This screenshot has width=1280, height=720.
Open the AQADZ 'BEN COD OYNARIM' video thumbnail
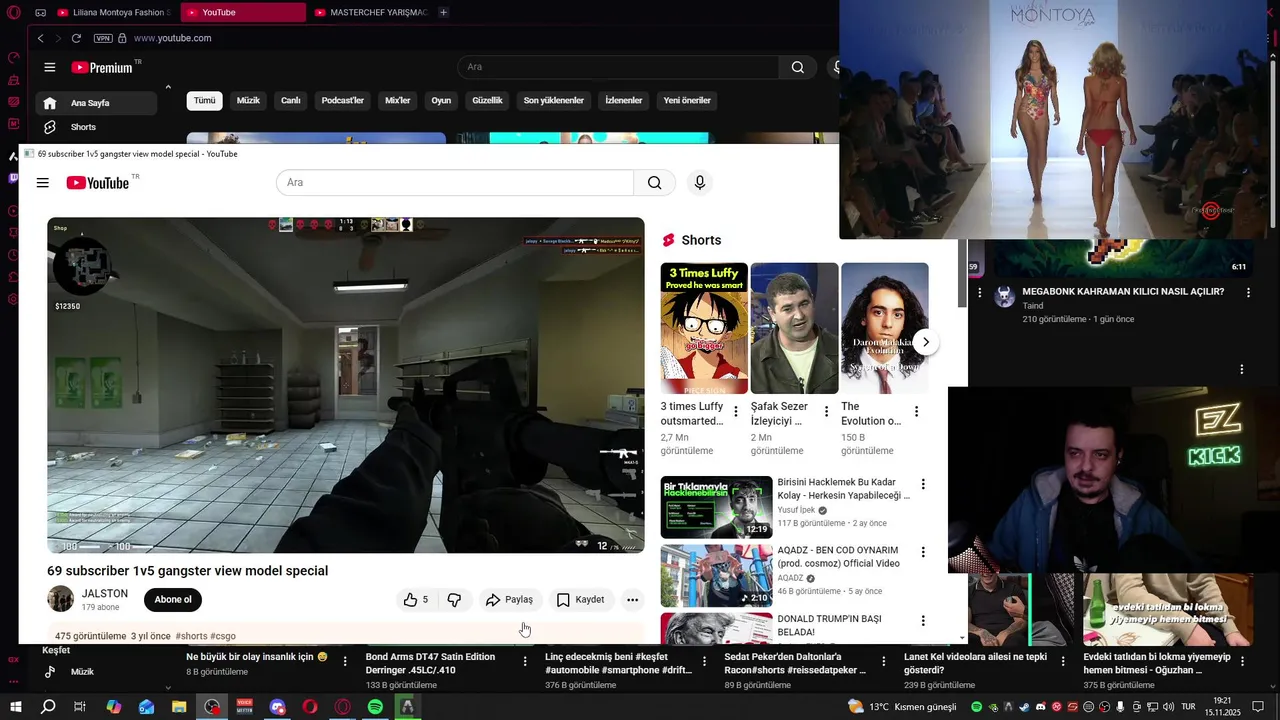[716, 576]
